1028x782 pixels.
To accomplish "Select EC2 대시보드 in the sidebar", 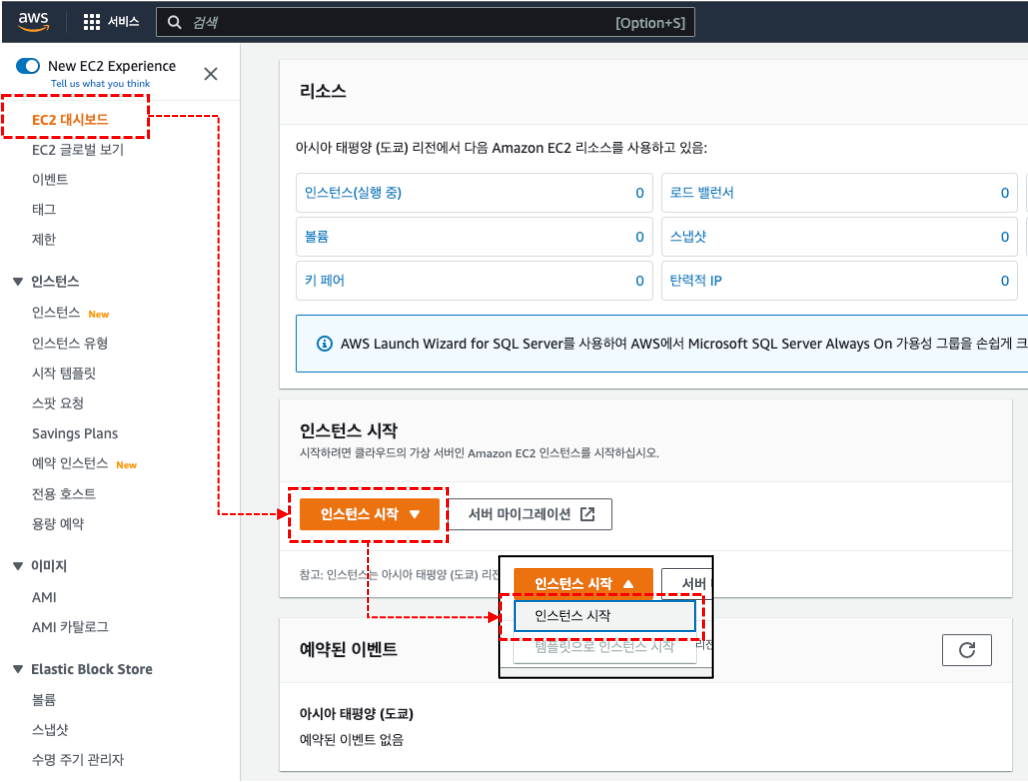I will pyautogui.click(x=70, y=120).
